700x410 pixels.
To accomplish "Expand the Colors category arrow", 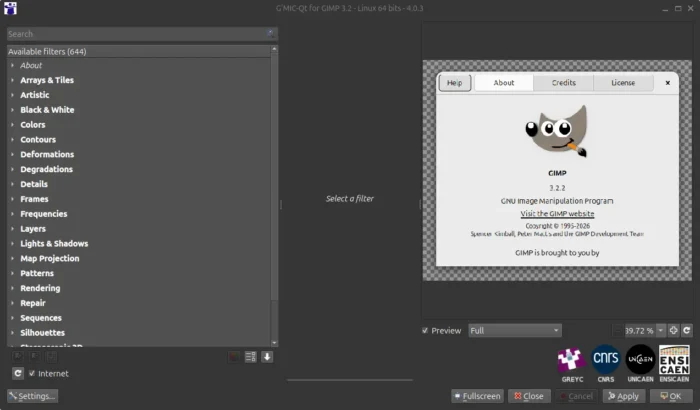I will 12,125.
